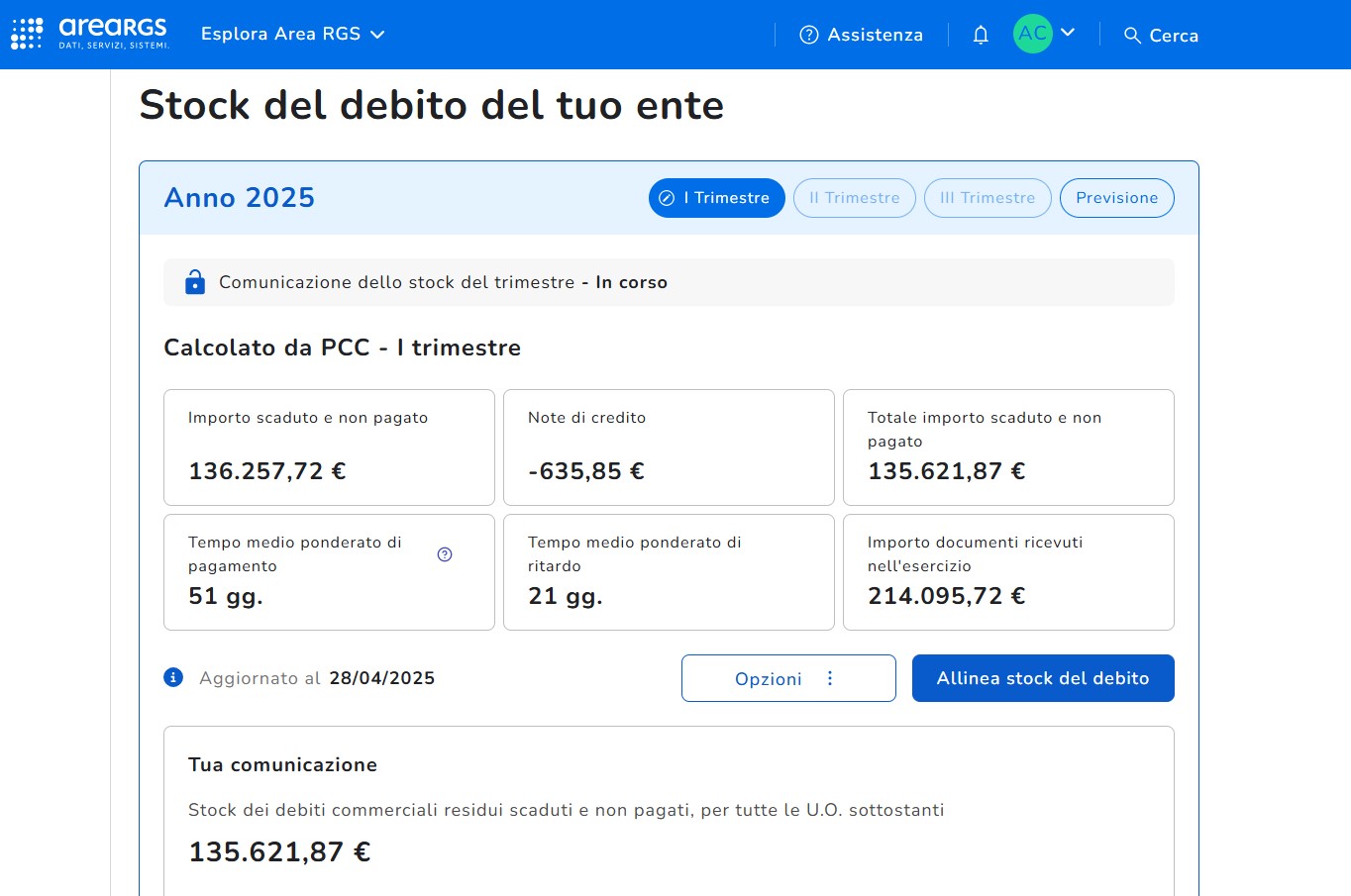Click the search magnifier icon

tap(1132, 36)
